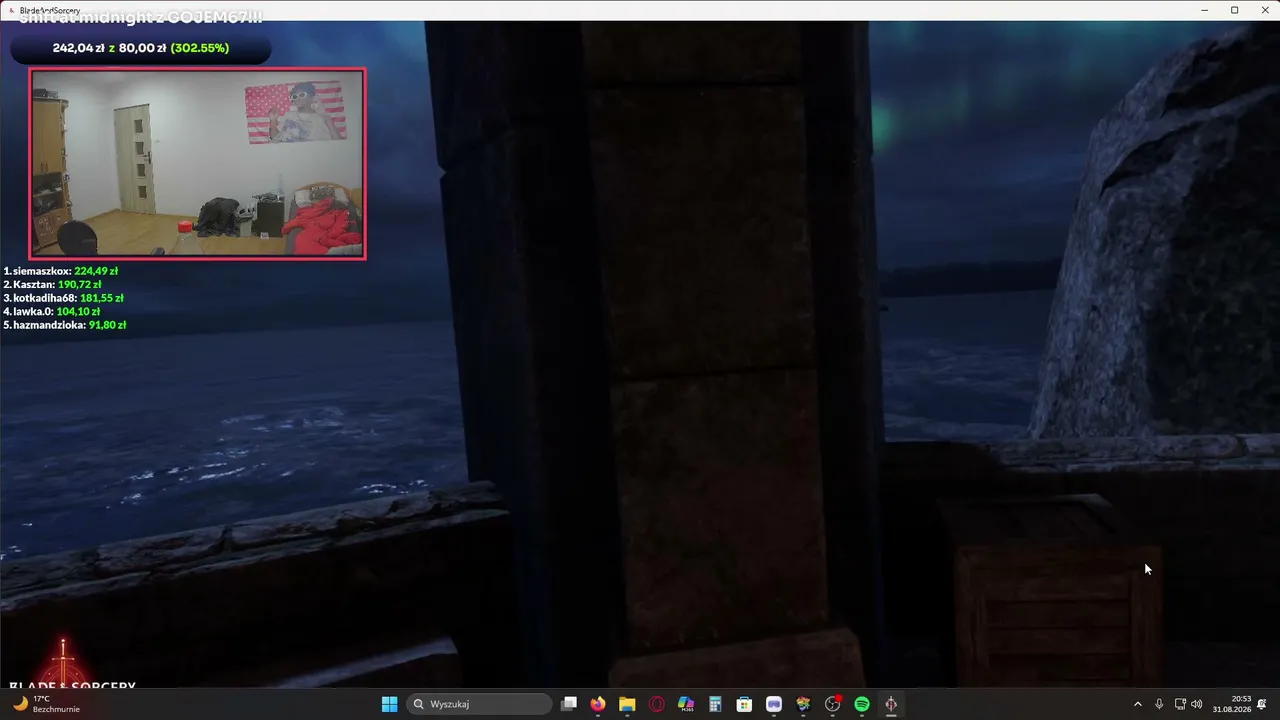The height and width of the screenshot is (720, 1280).
Task: Switch to OBS Studio on the taskbar
Action: (x=832, y=704)
